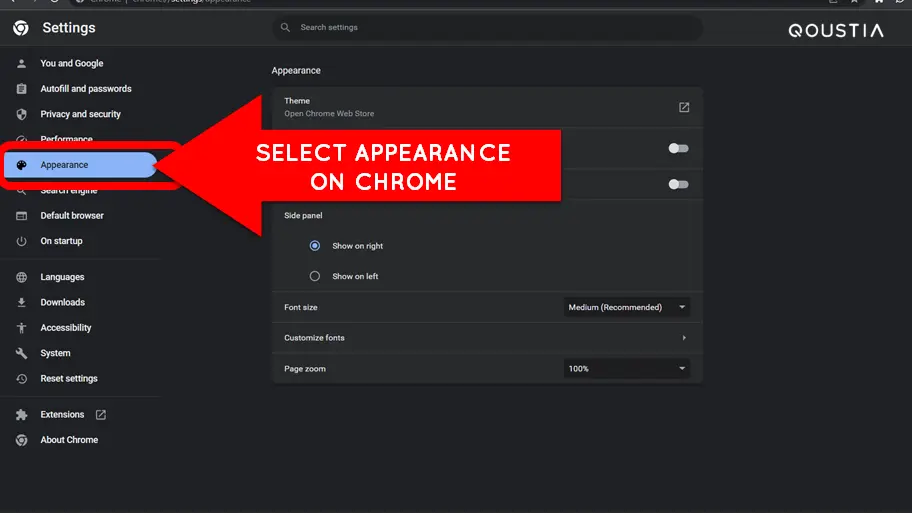Select Show on left radio button
The width and height of the screenshot is (912, 513).
point(315,276)
